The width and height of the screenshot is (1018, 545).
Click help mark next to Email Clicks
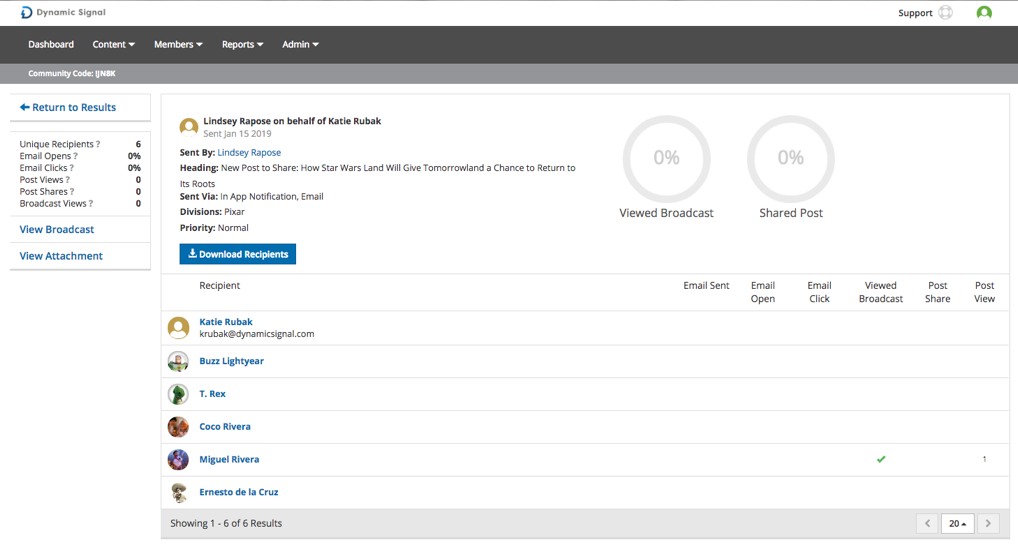[71, 168]
